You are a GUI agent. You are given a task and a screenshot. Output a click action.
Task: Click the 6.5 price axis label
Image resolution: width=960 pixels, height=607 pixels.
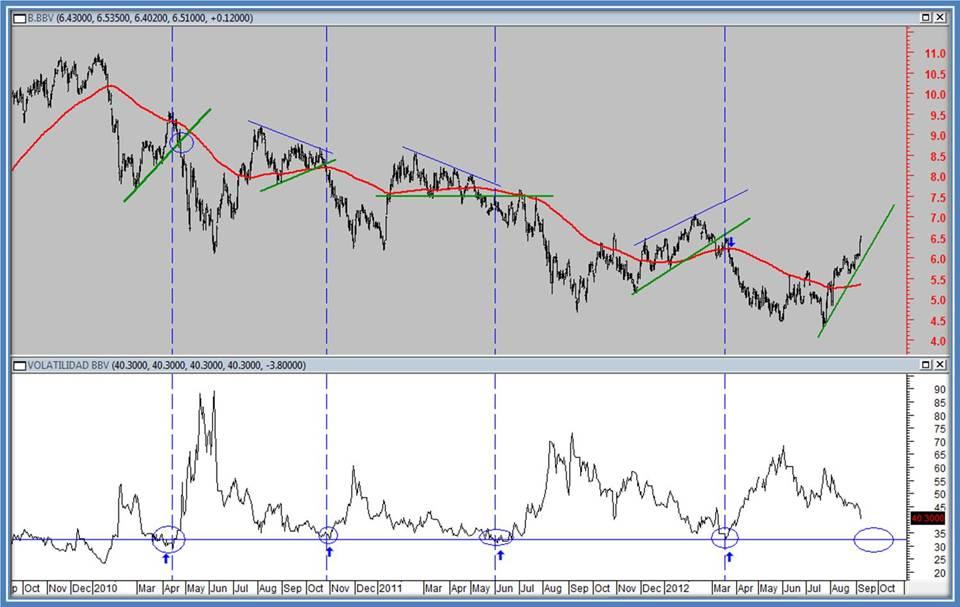click(x=938, y=239)
